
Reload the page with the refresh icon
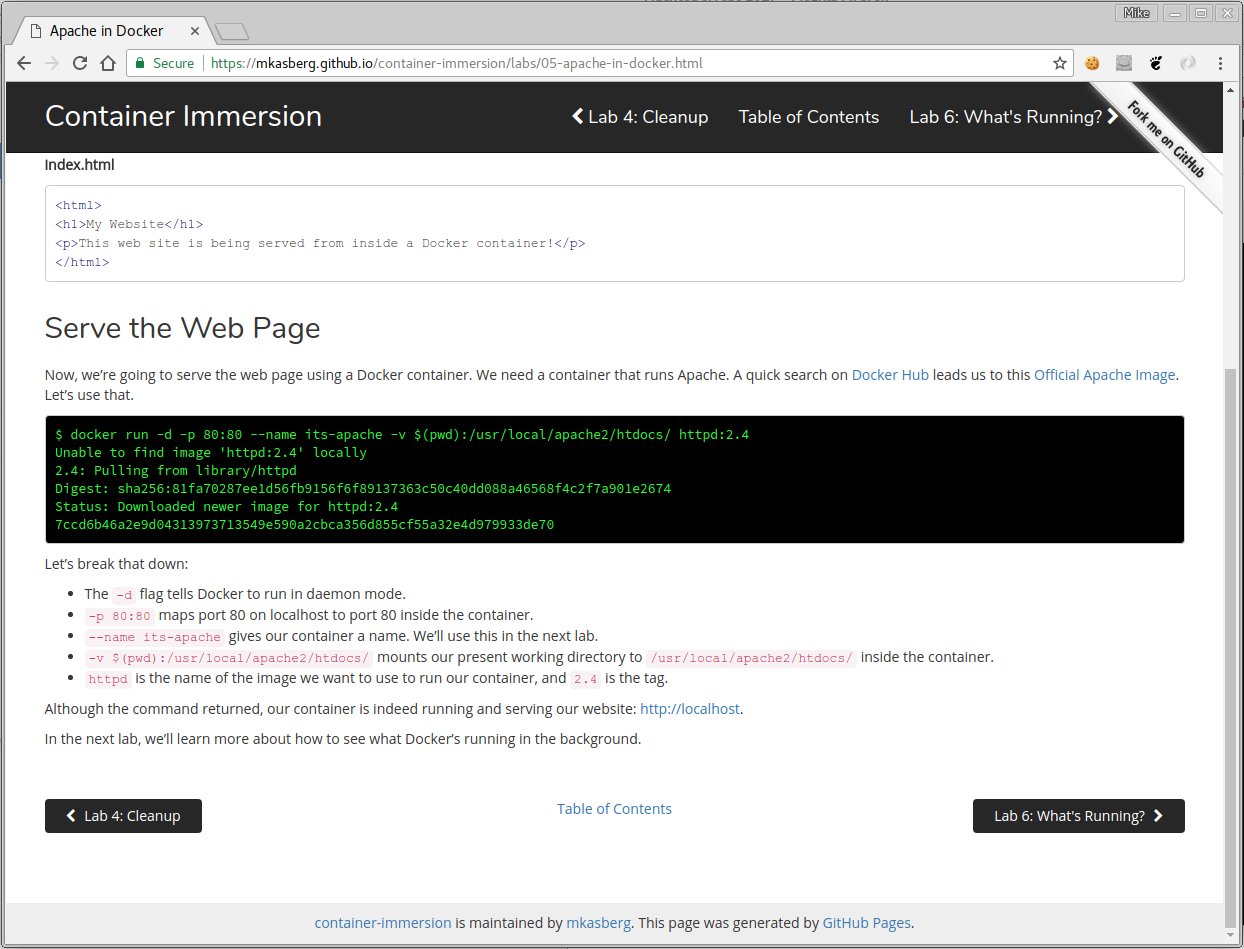(x=80, y=63)
